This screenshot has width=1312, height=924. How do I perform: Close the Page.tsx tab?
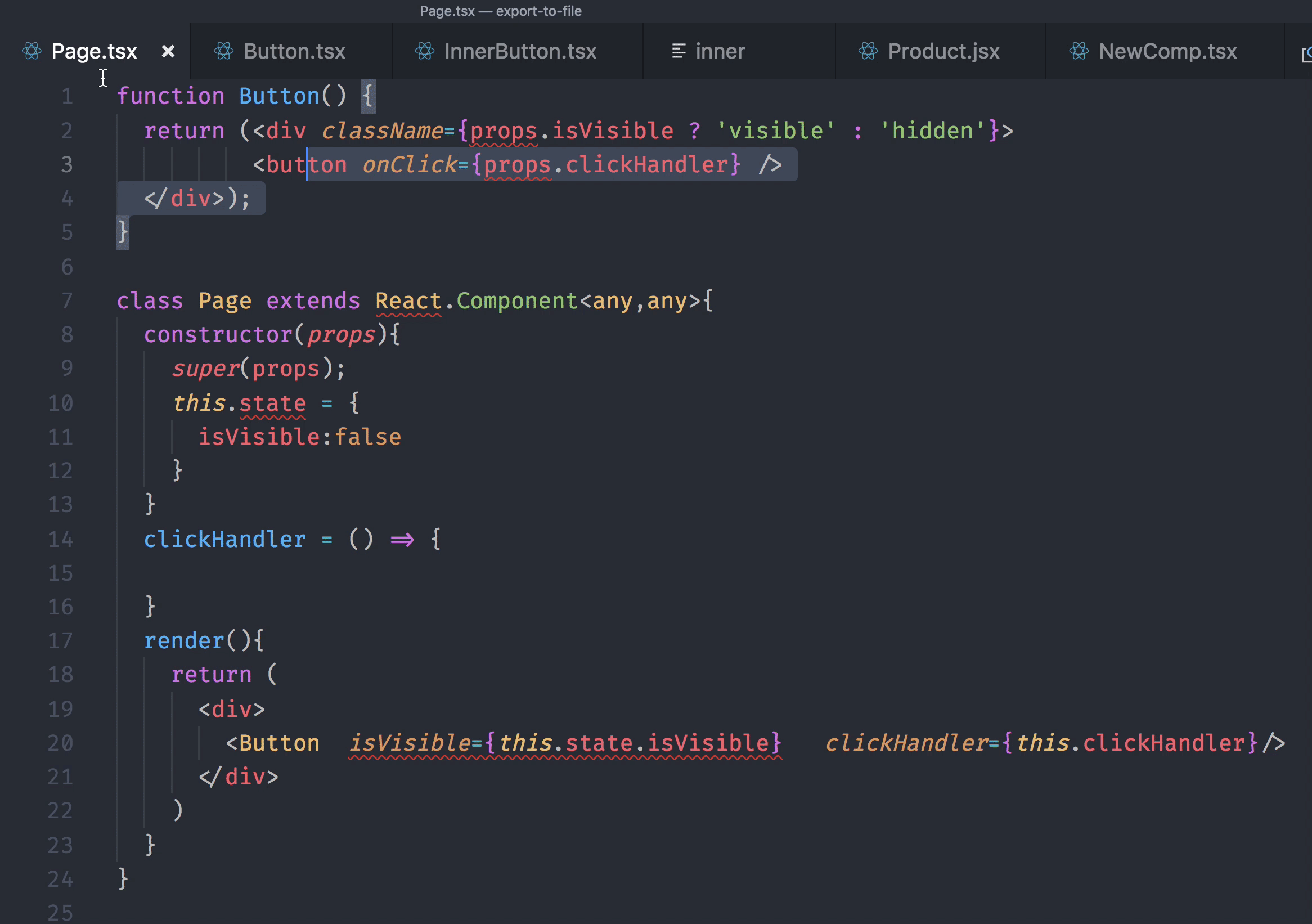168,51
